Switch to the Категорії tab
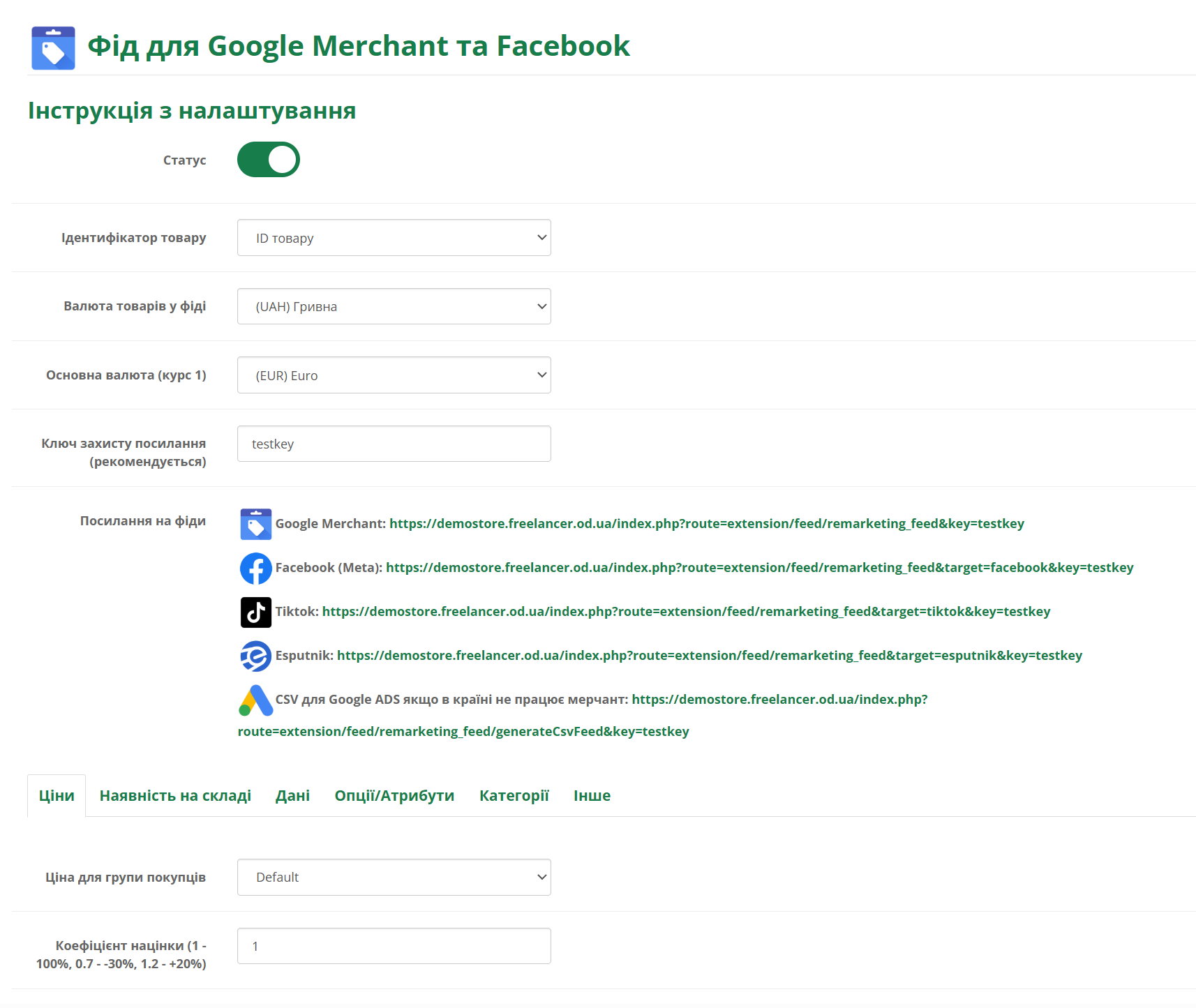The height and width of the screenshot is (1008, 1196). (x=514, y=795)
